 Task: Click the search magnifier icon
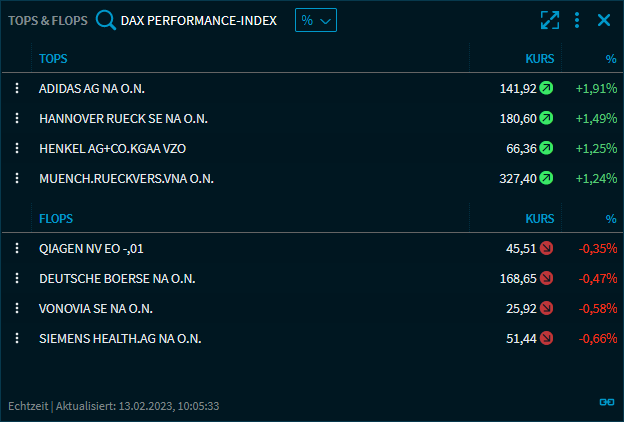click(x=105, y=20)
